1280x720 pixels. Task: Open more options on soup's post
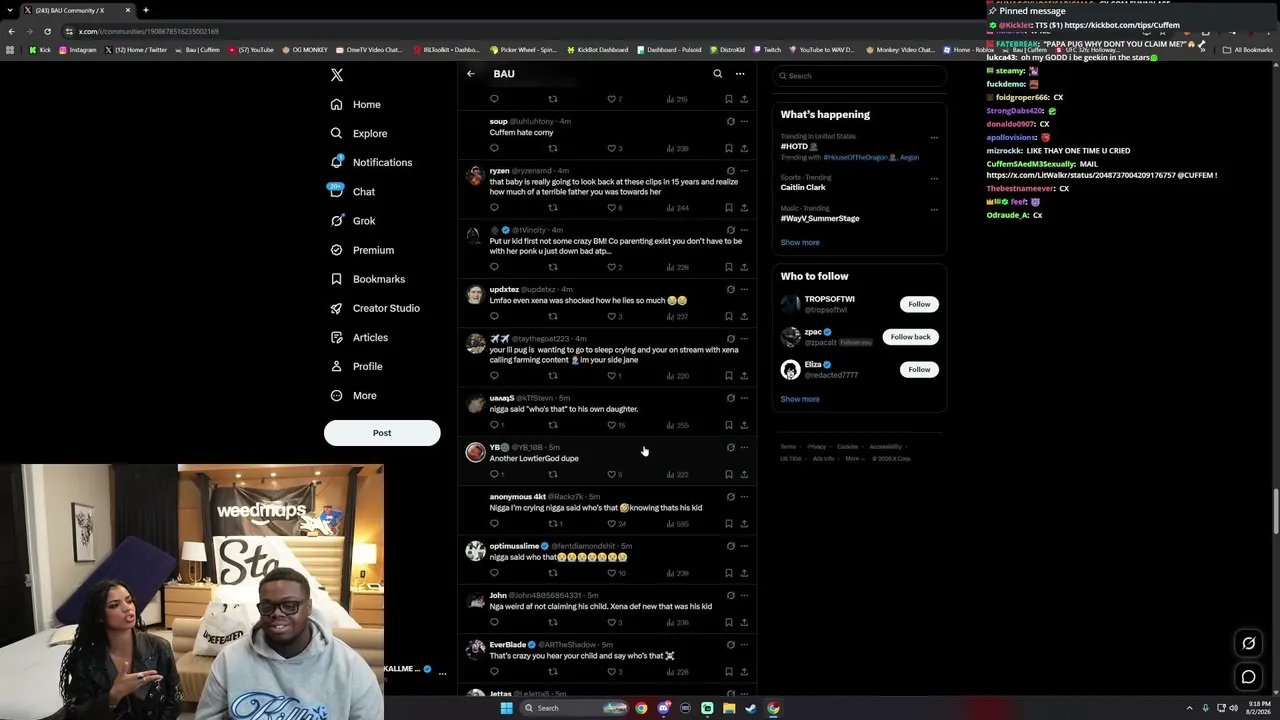(x=744, y=121)
